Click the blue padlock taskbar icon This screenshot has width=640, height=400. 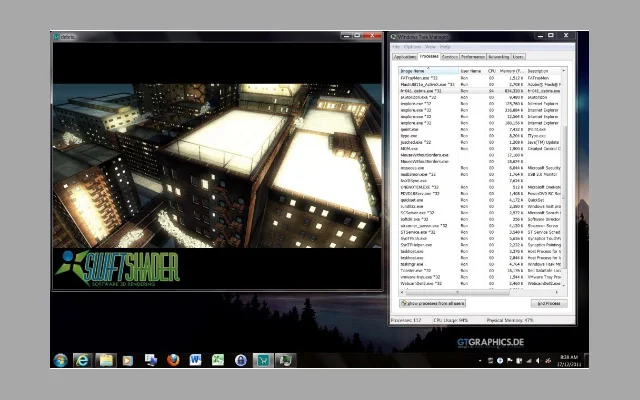[240, 360]
